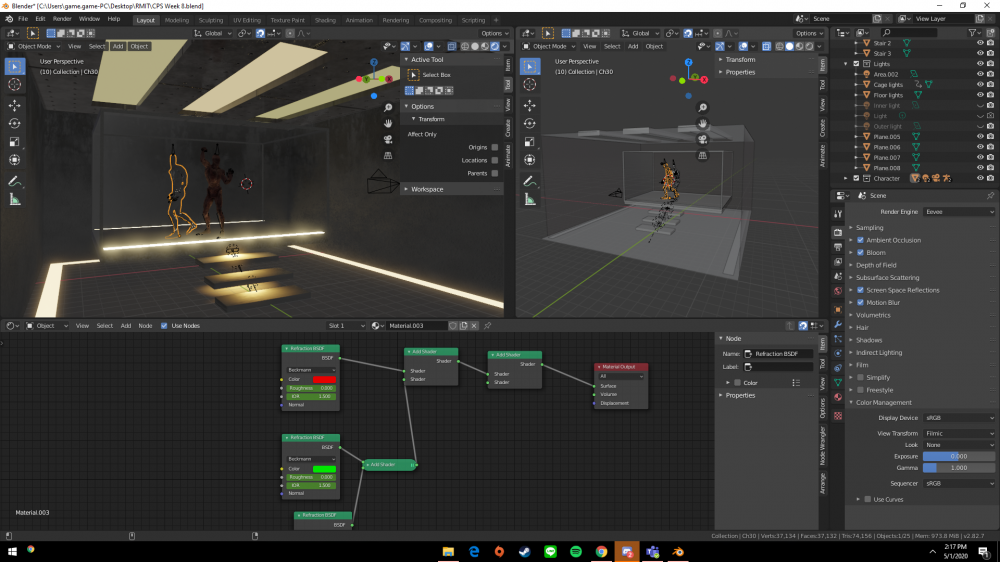Open the Render properties tab icon
The image size is (1000, 562).
pos(838,232)
